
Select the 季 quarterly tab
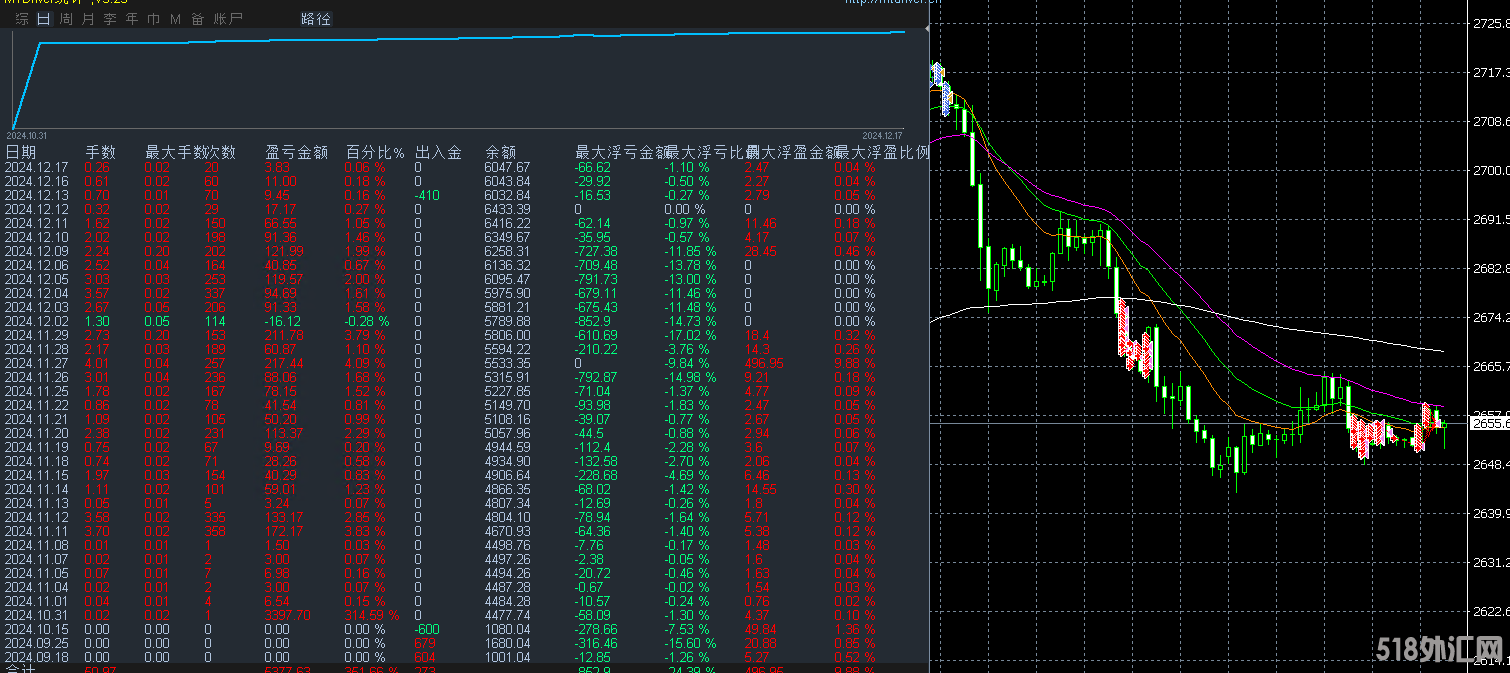[110, 19]
